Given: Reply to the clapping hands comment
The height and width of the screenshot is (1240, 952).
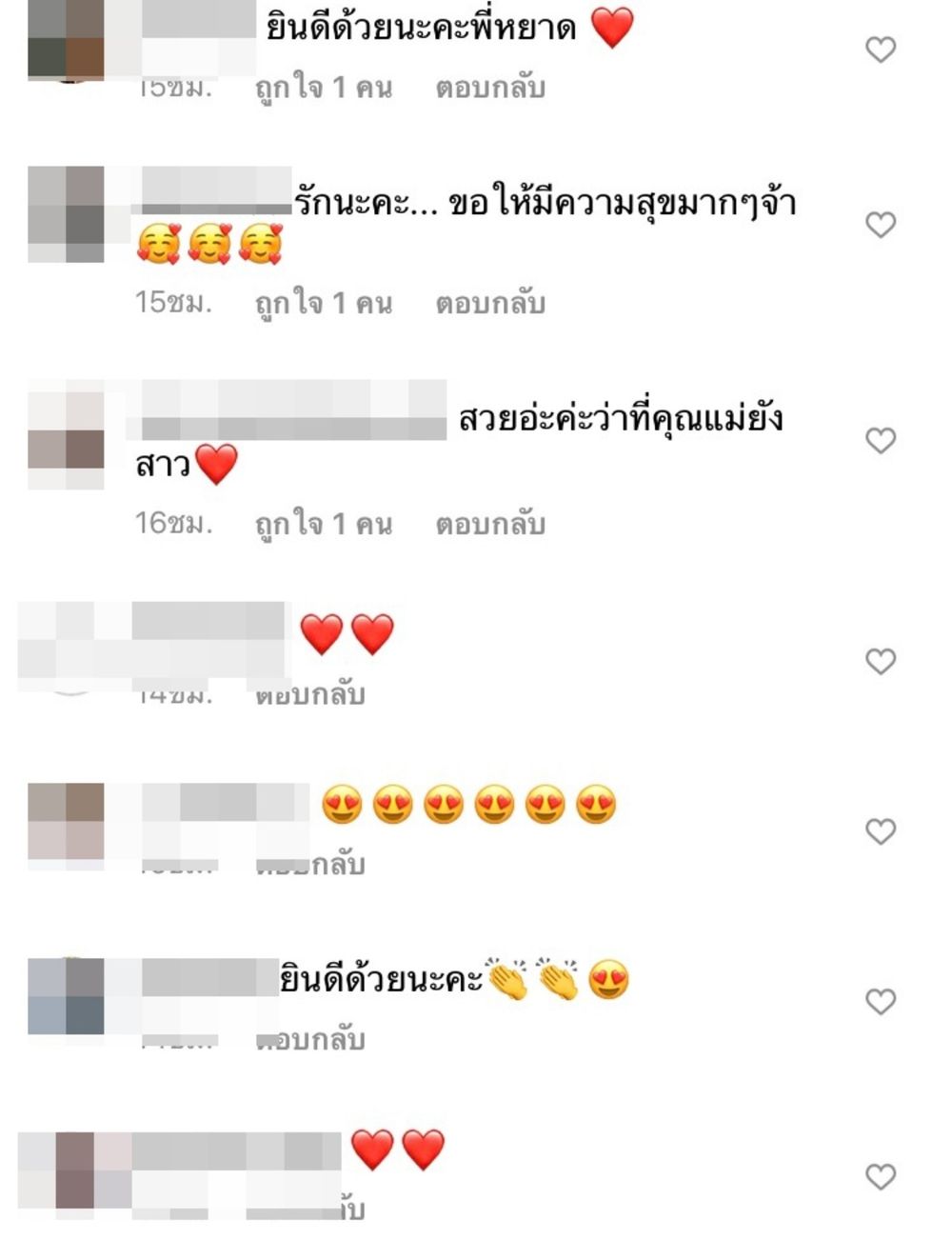Looking at the screenshot, I should pos(310,1039).
